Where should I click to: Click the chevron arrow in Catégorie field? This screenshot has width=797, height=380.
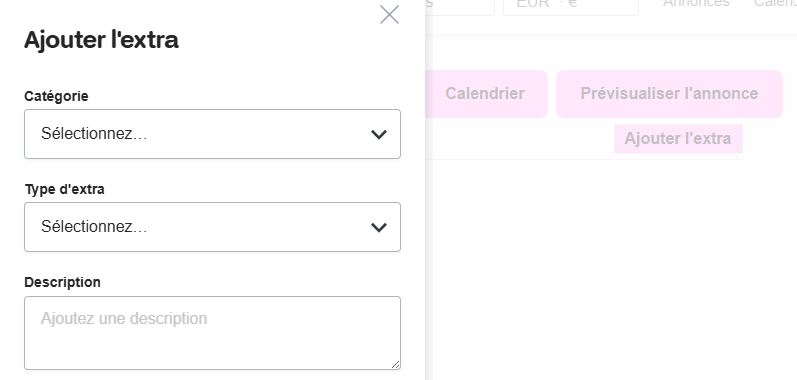click(x=379, y=135)
